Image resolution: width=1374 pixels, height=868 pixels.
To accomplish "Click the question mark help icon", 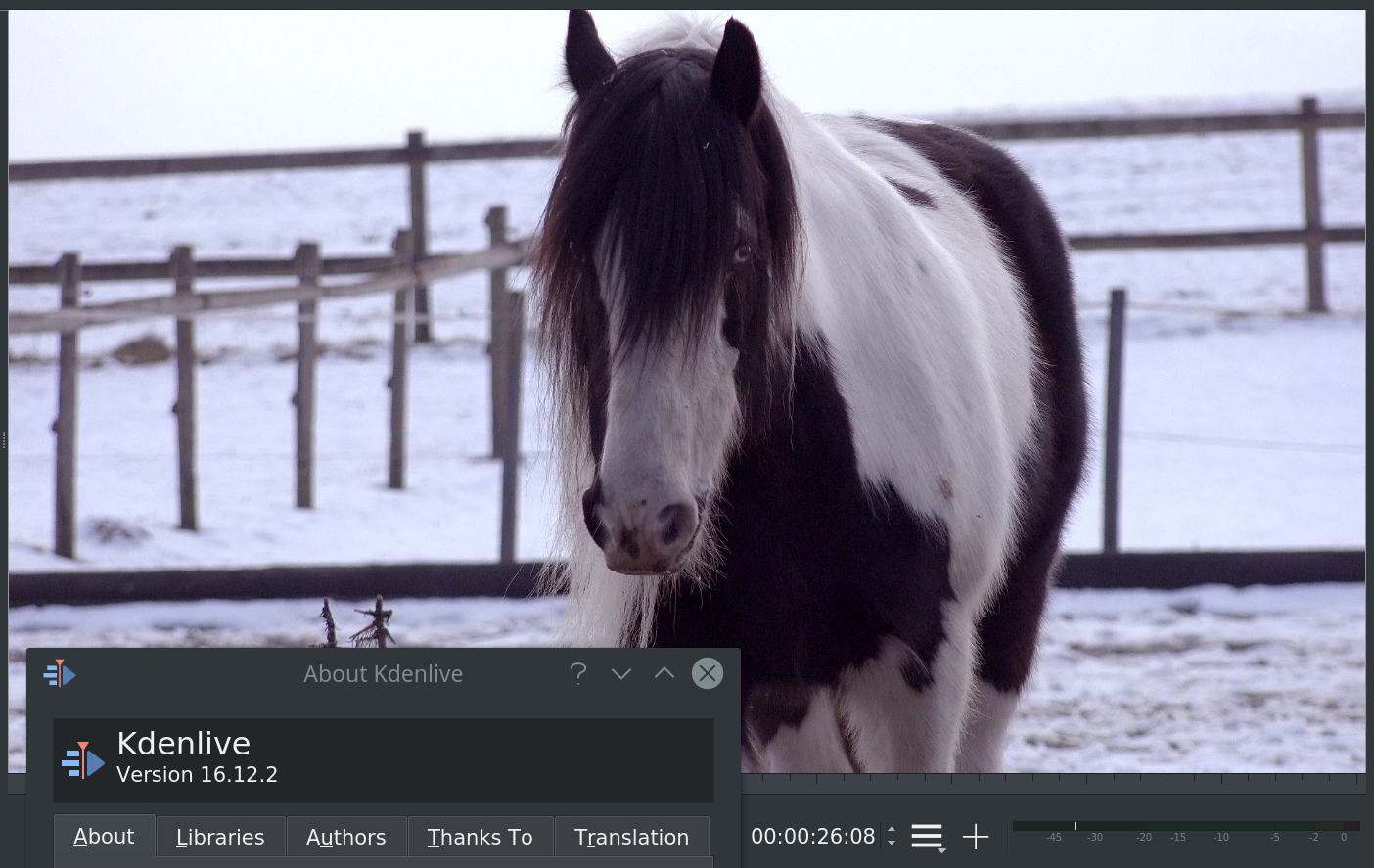I will coord(577,673).
